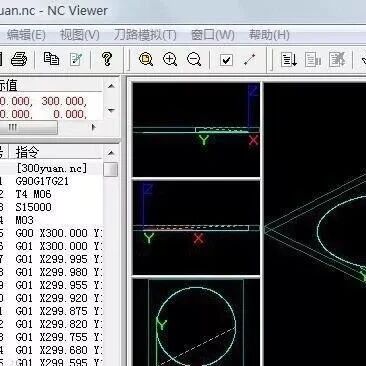Open the 刀路模拟(T) menu
Screen dimensions: 366x366
click(x=145, y=35)
